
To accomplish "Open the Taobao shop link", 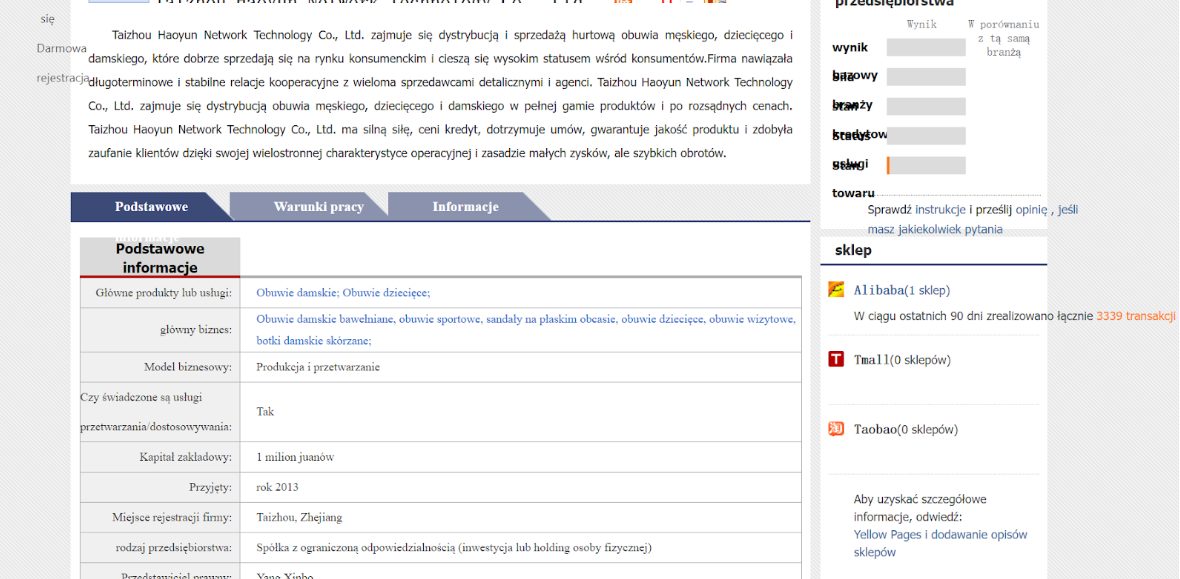I will 905,430.
